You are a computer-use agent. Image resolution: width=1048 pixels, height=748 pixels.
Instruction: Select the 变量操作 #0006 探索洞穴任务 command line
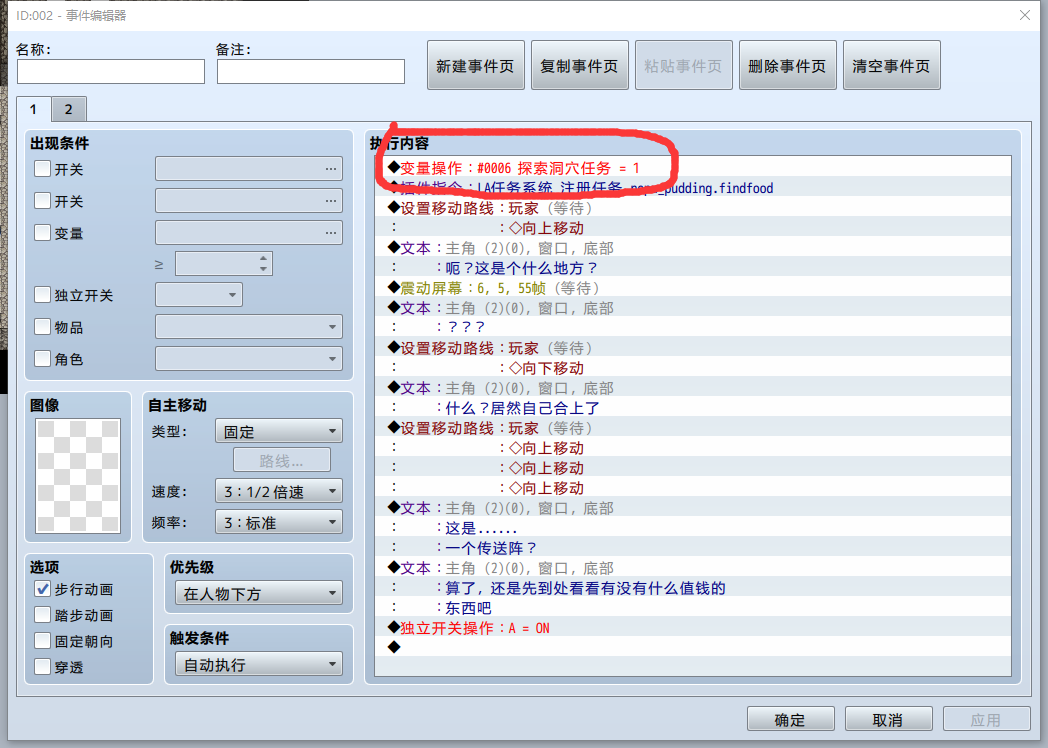(x=692, y=168)
